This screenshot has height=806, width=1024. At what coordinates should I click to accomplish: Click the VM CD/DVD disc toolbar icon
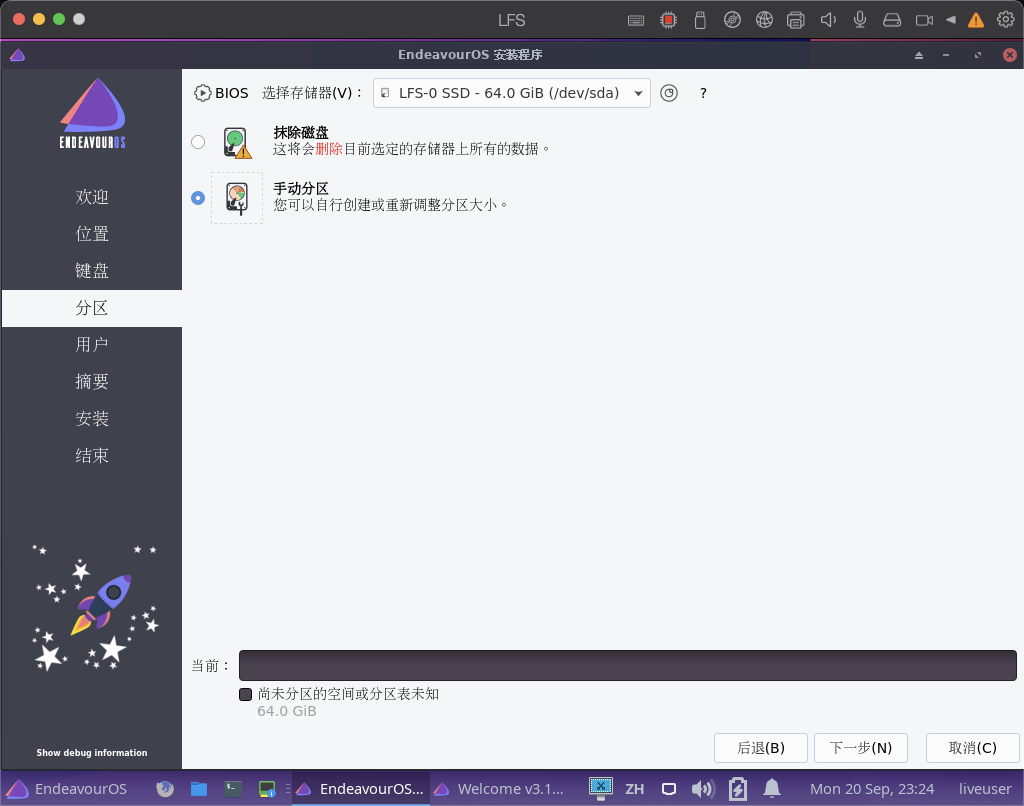tap(732, 20)
